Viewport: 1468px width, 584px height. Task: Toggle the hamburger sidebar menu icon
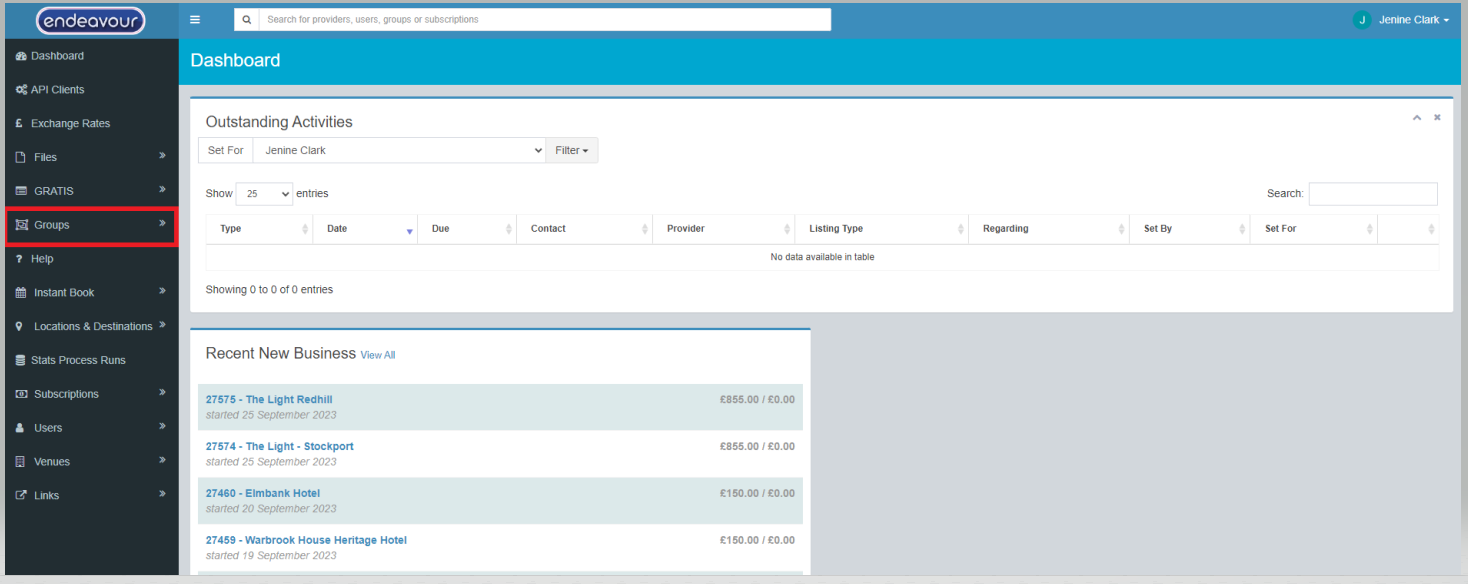coord(195,19)
